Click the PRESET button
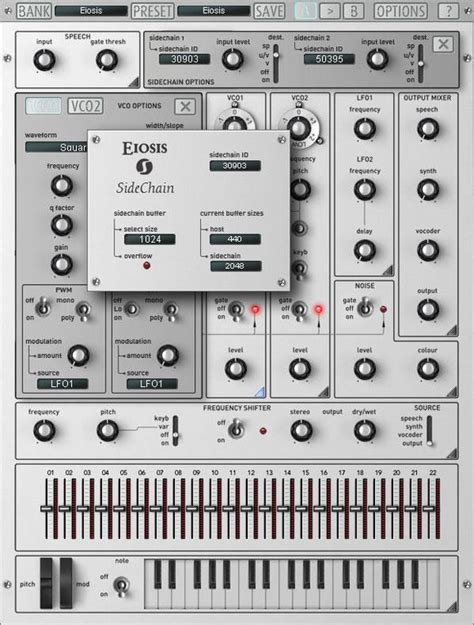 pos(152,11)
